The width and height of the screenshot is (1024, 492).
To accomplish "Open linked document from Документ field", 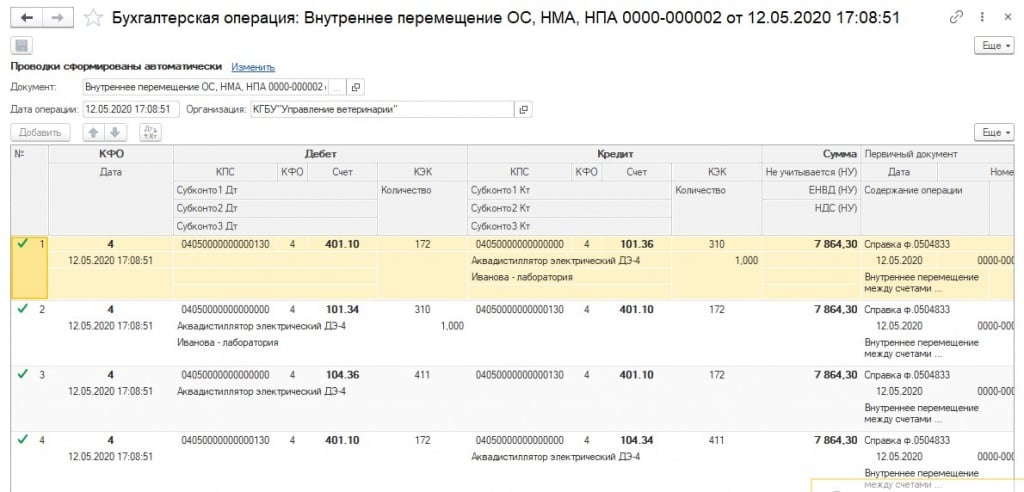I will point(355,87).
